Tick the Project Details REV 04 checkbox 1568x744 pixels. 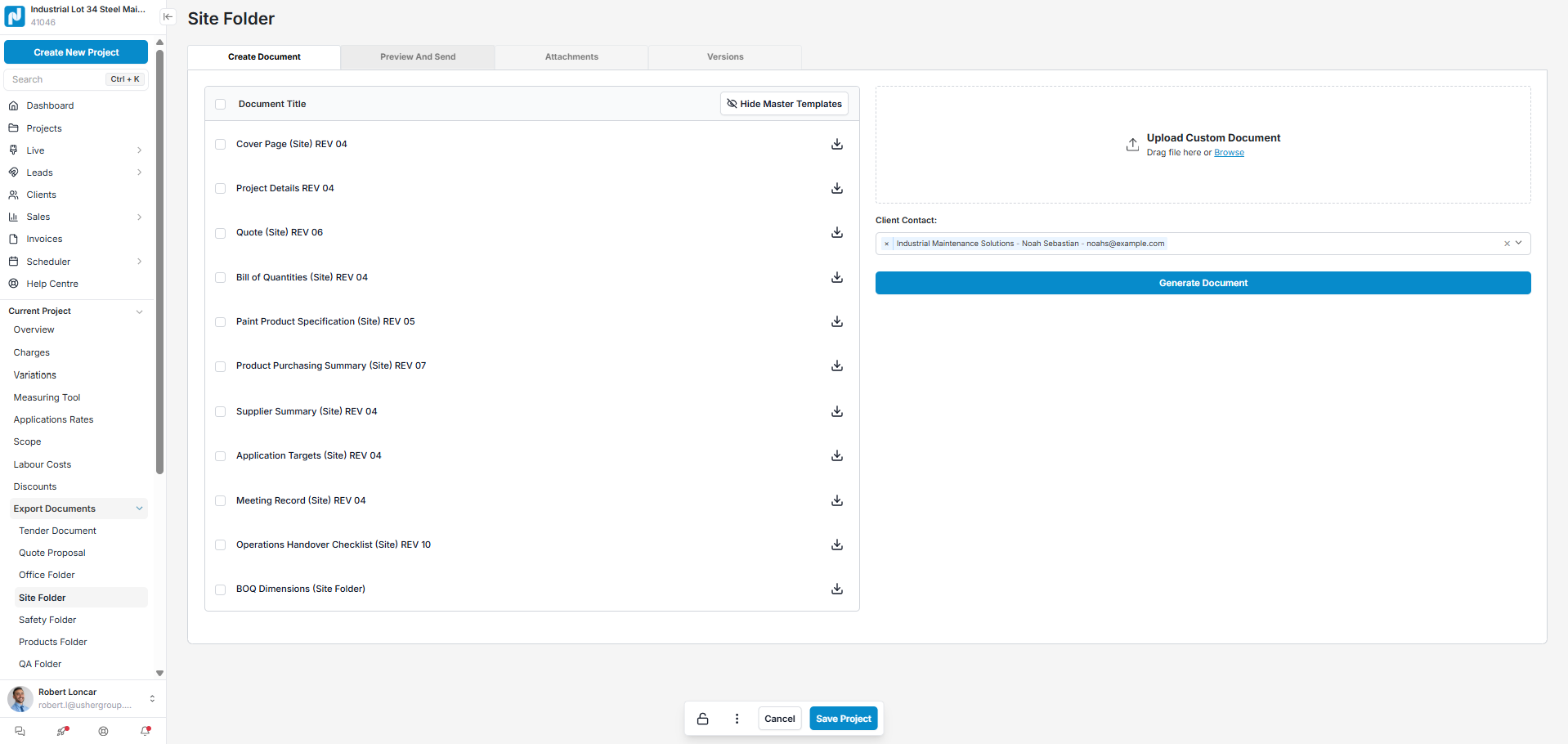tap(220, 189)
